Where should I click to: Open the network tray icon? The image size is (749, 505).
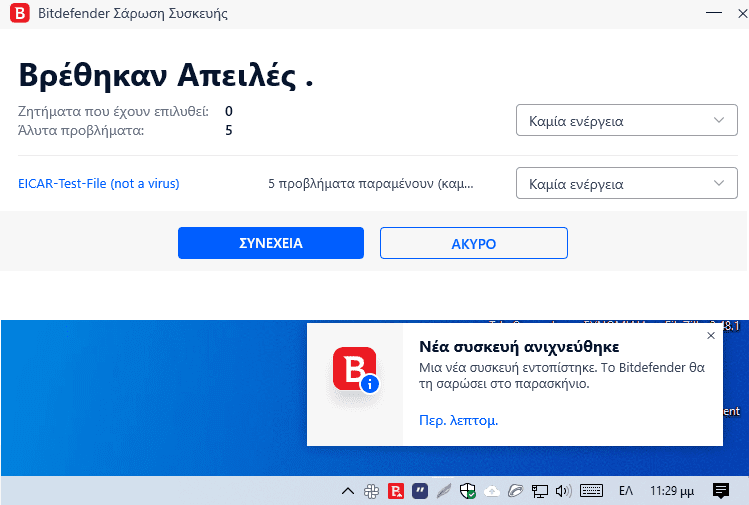[540, 491]
